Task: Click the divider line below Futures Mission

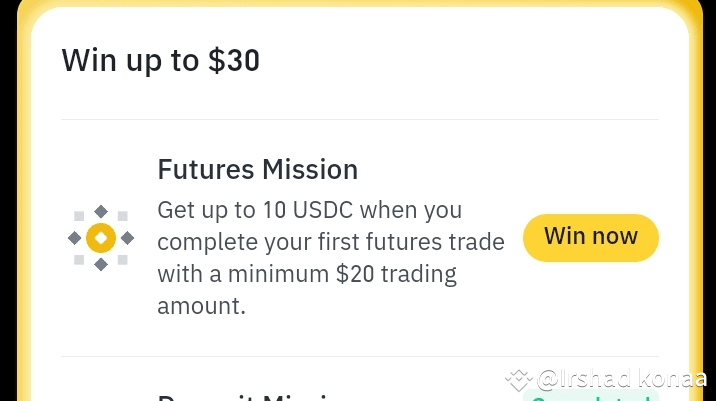Action: [x=360, y=356]
